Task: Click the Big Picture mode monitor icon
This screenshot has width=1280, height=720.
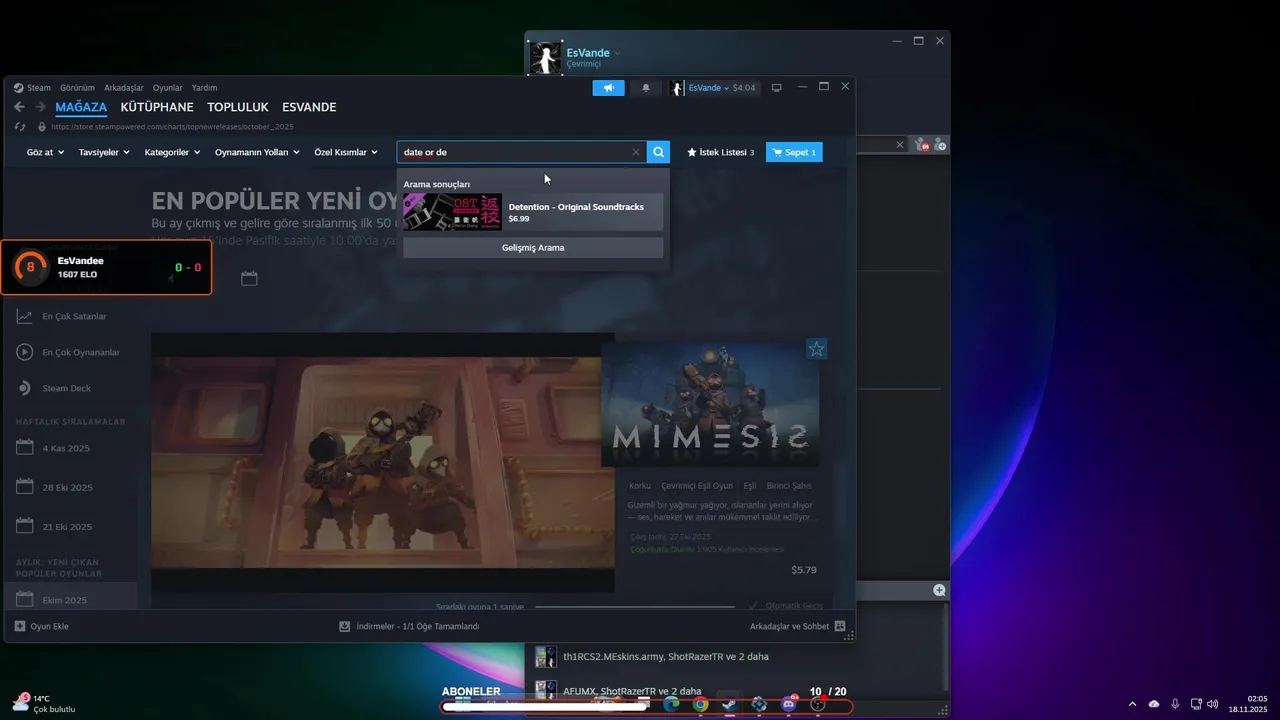Action: coord(776,88)
